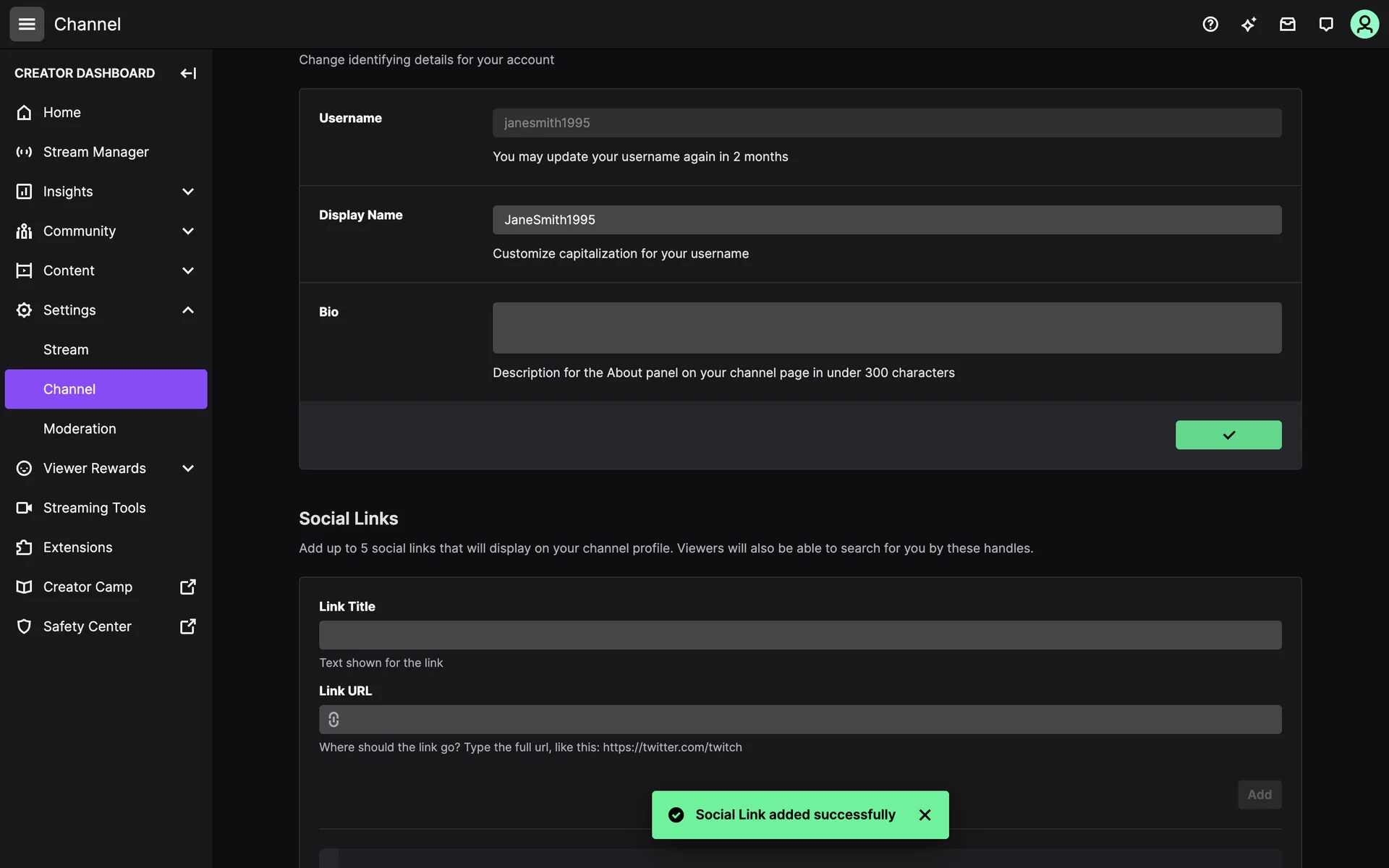Collapse the Creator Dashboard sidebar
1389x868 pixels.
[188, 73]
